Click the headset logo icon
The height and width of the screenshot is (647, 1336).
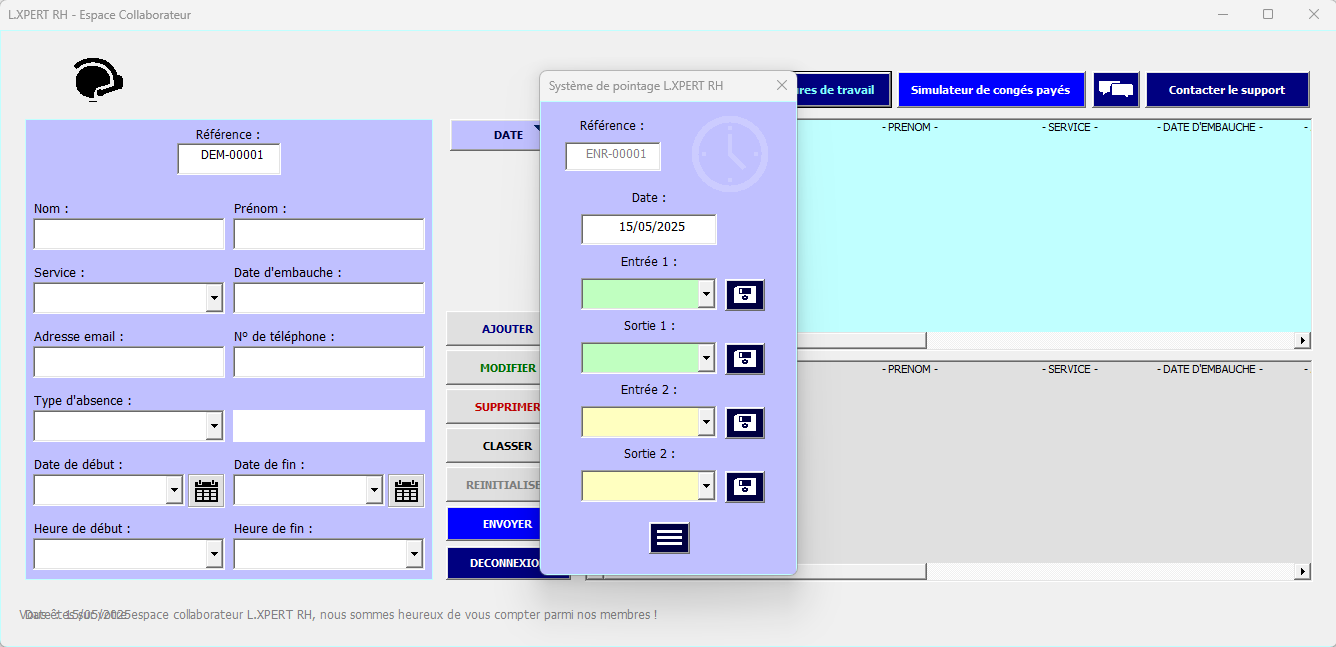pos(98,80)
